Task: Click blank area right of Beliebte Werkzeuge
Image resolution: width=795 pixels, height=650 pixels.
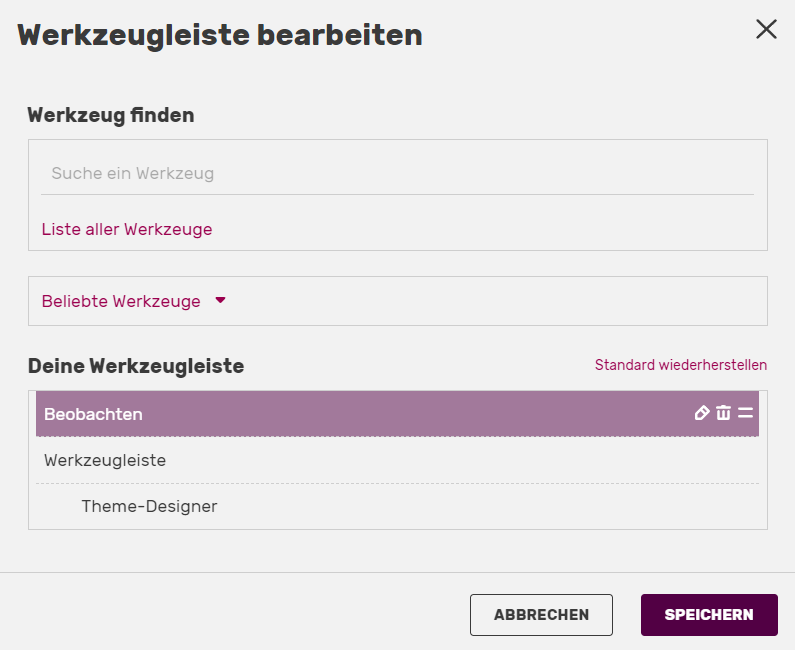Action: pyautogui.click(x=500, y=301)
